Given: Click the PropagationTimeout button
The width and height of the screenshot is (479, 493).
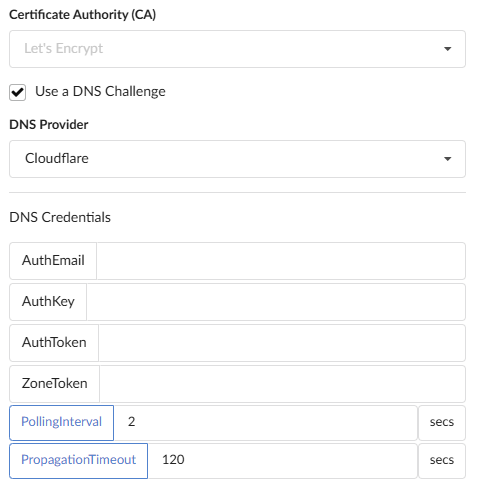Looking at the screenshot, I should (x=79, y=461).
